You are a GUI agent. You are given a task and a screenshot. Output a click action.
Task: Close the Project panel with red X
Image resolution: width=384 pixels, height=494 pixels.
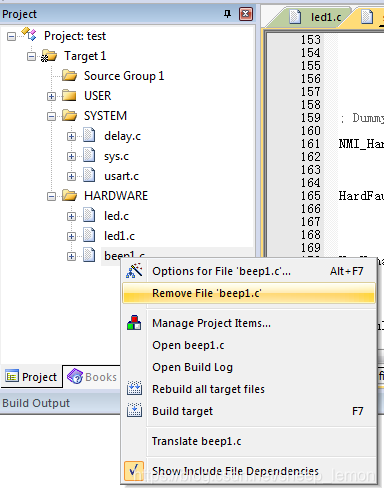[x=246, y=14]
